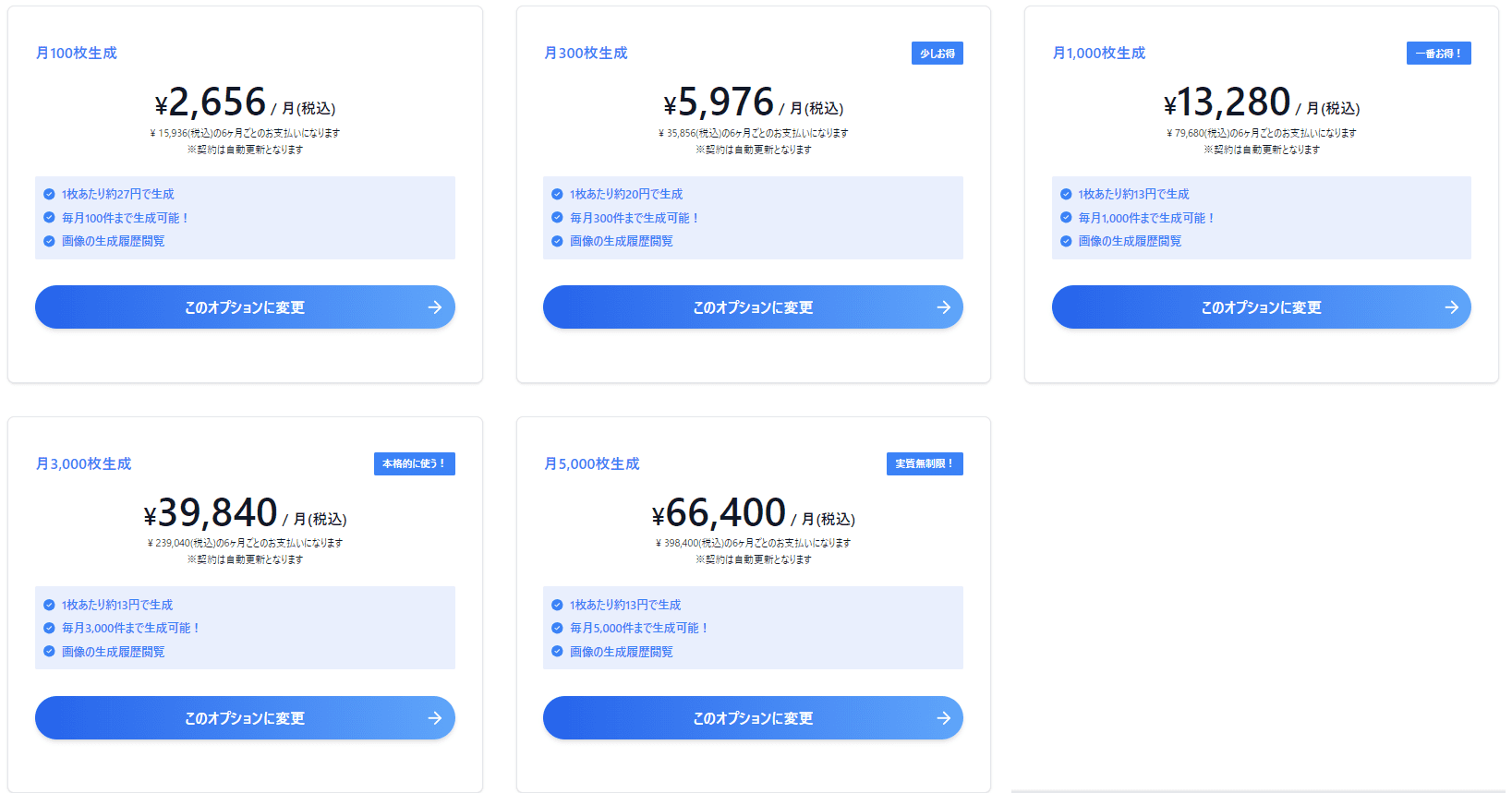Click checkmark beside 1枚あたり約27円で生成
Screen dimensions: 1512x793
[x=49, y=194]
